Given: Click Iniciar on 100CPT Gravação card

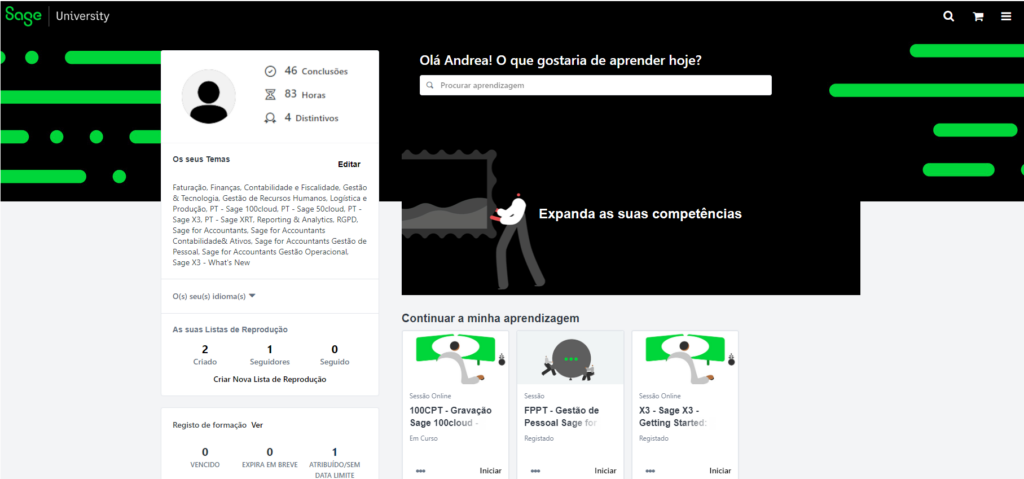Looking at the screenshot, I should (x=491, y=470).
